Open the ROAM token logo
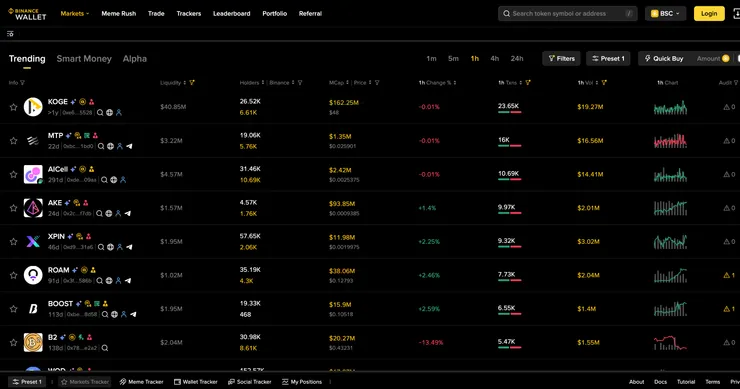Screen dimensions: 740x389 point(33,275)
